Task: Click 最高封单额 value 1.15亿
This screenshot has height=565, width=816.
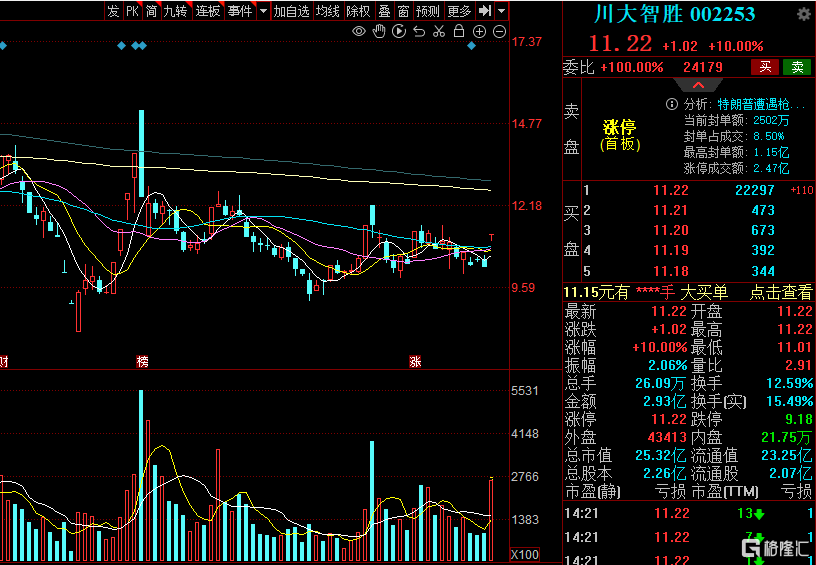Action: [x=771, y=152]
